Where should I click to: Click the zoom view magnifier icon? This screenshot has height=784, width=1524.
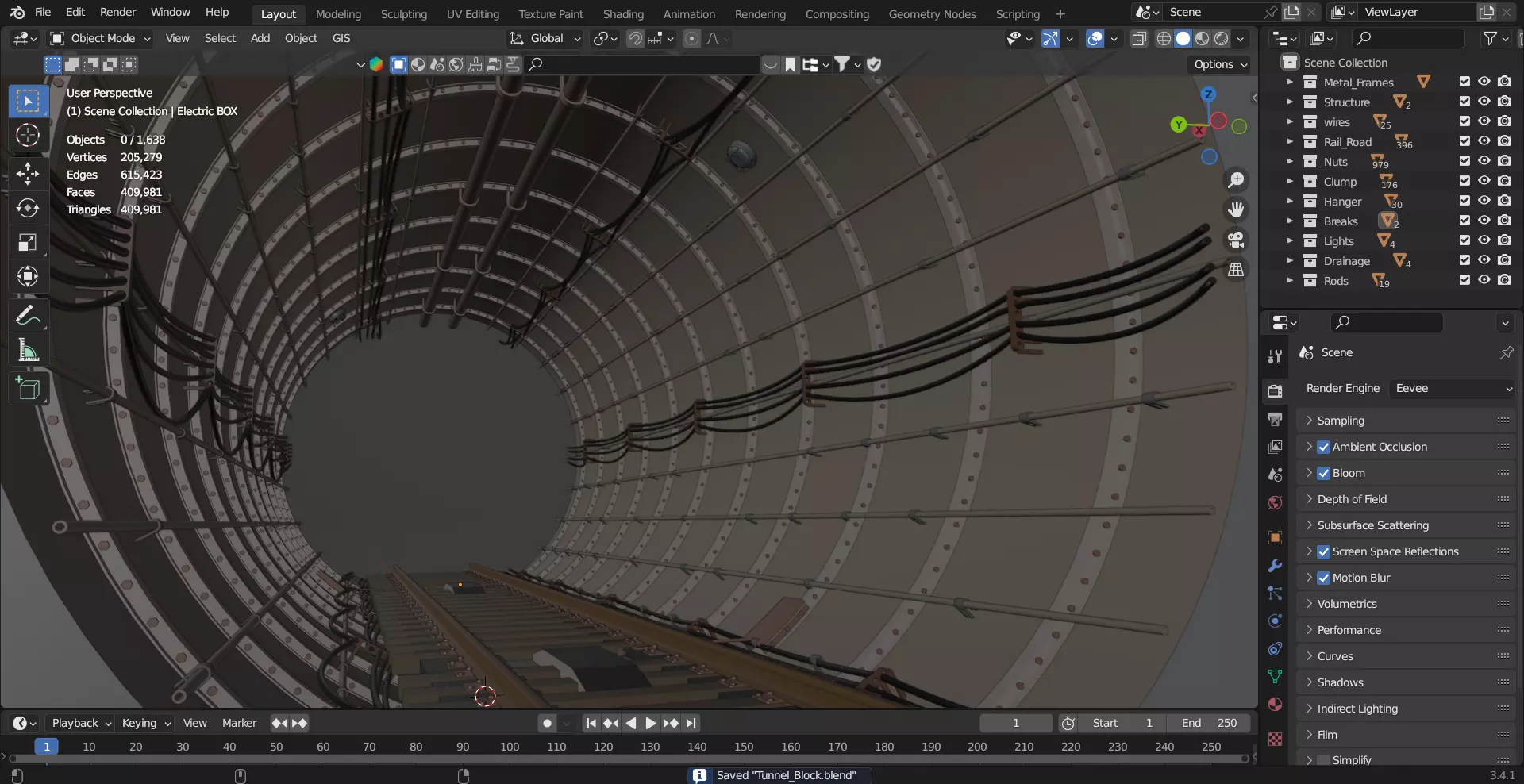coord(1236,180)
